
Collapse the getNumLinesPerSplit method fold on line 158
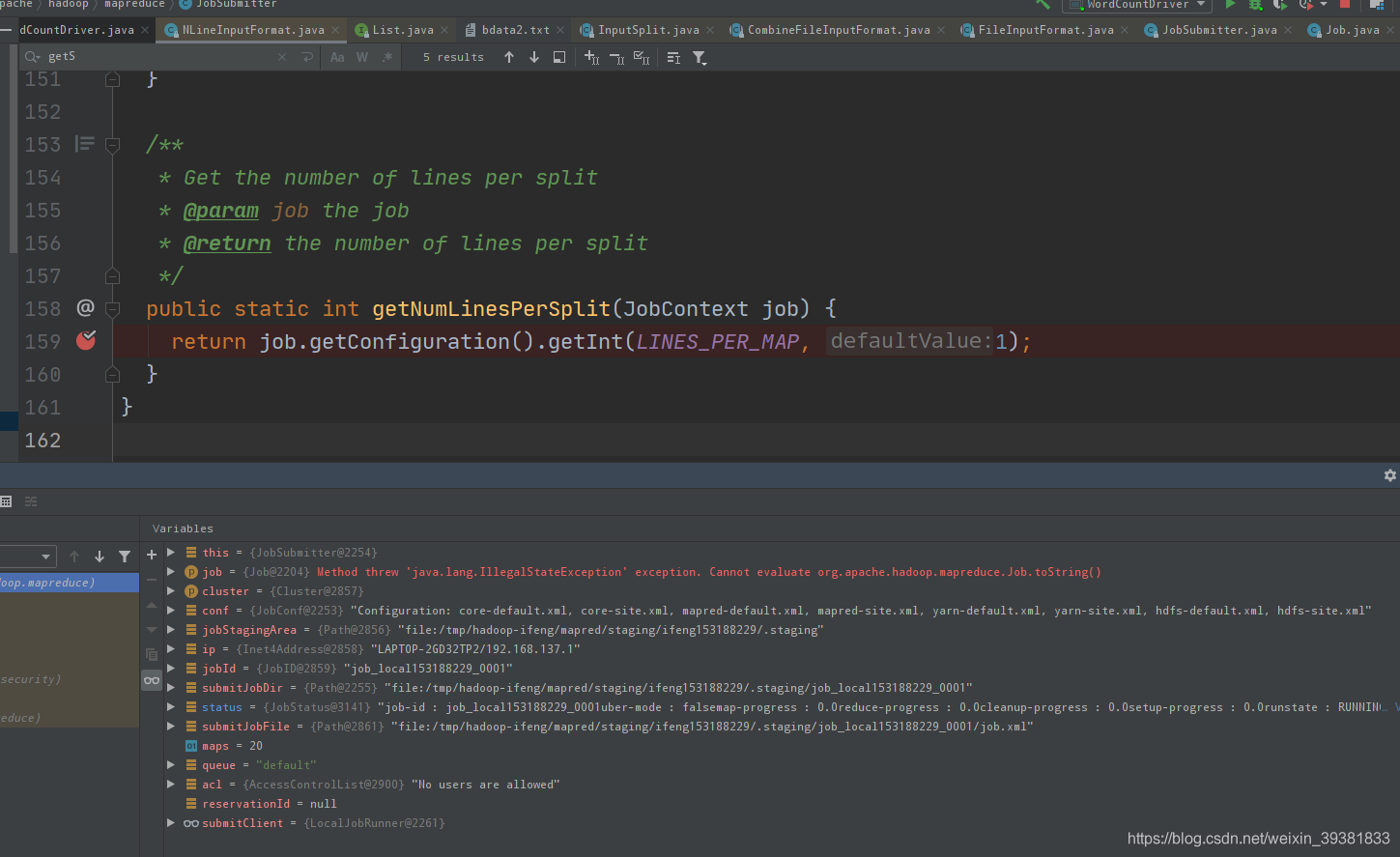[x=112, y=309]
